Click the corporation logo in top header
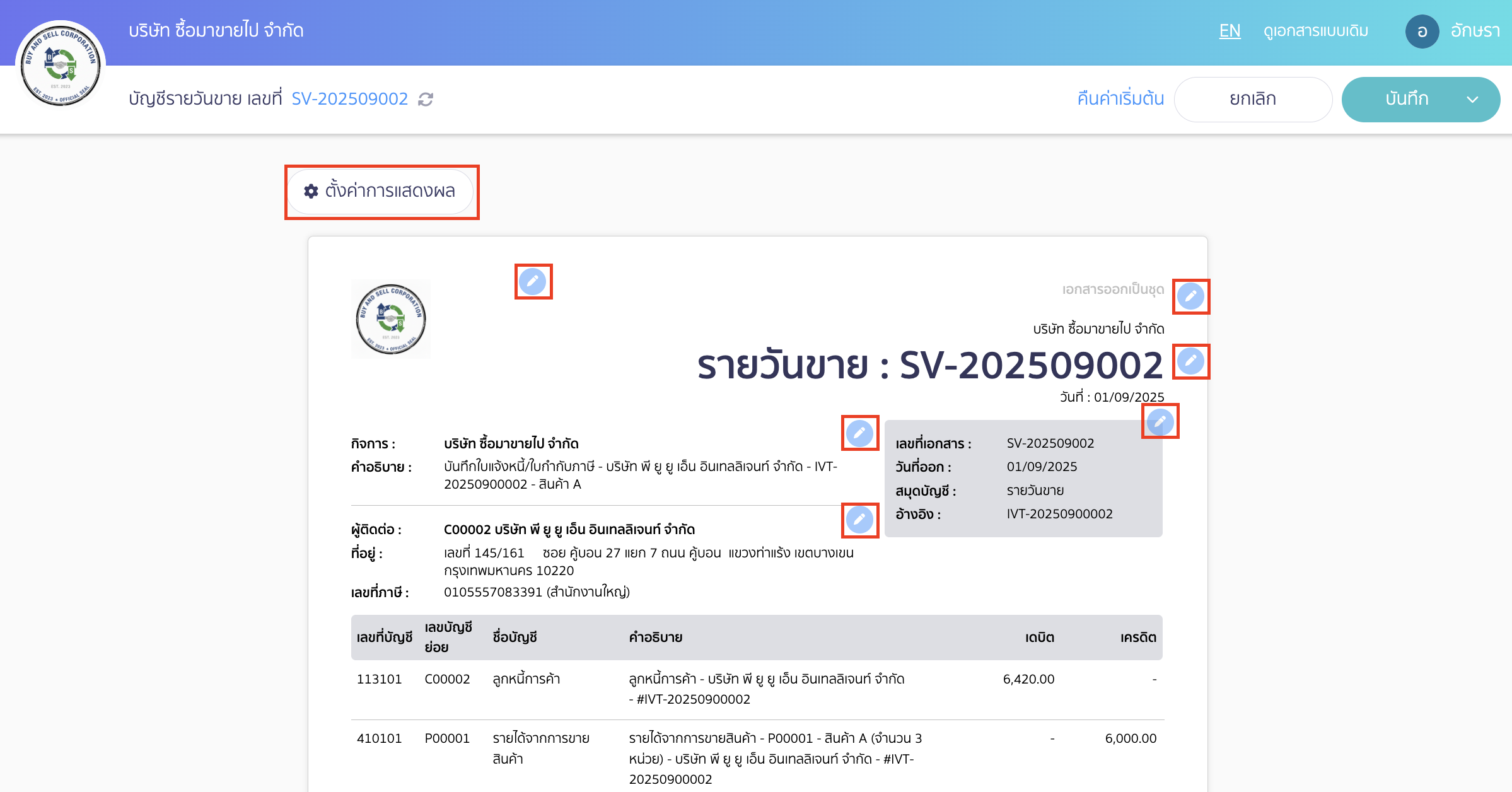The height and width of the screenshot is (792, 1512). (60, 63)
